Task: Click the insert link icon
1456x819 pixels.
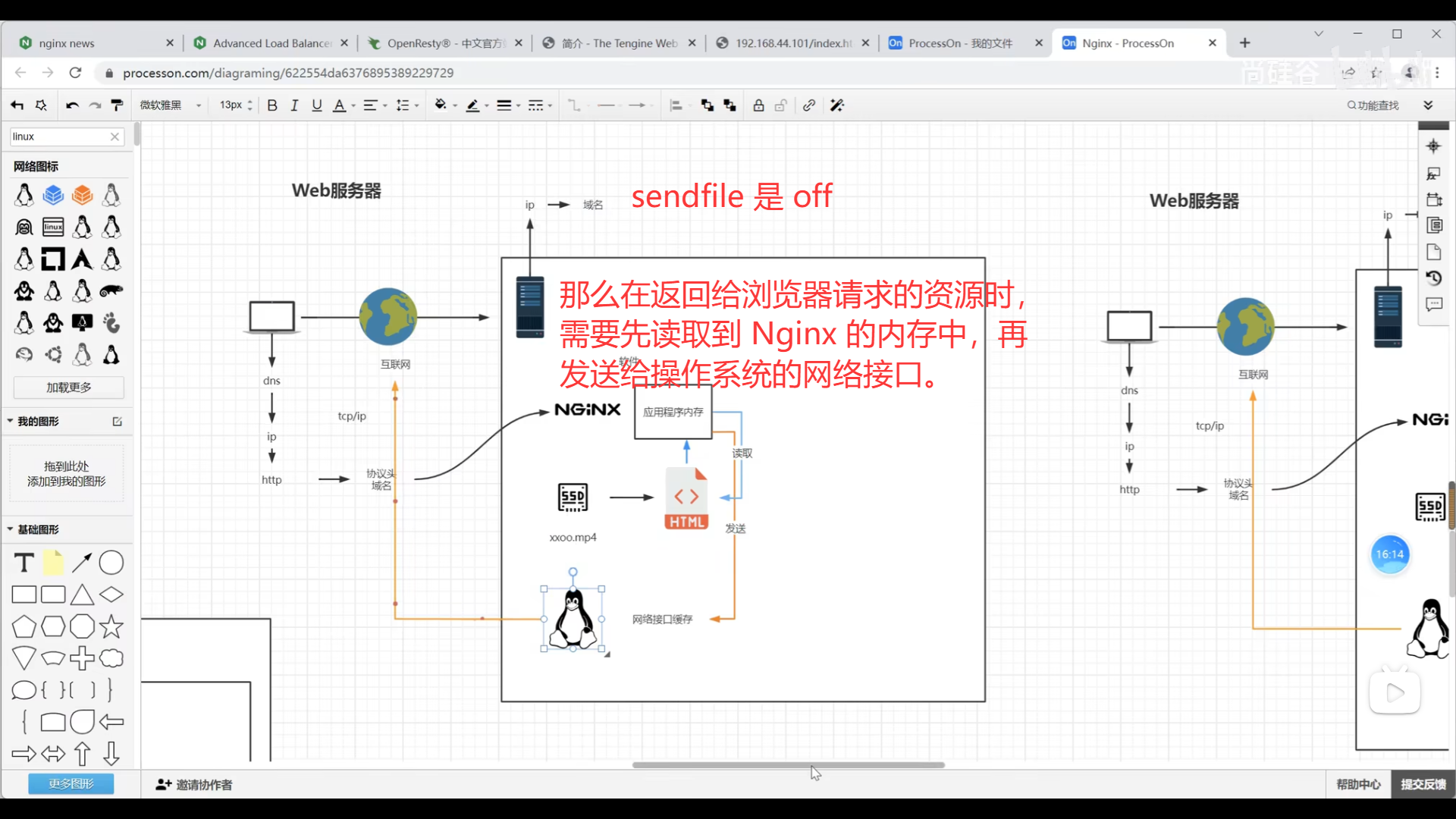Action: [809, 105]
